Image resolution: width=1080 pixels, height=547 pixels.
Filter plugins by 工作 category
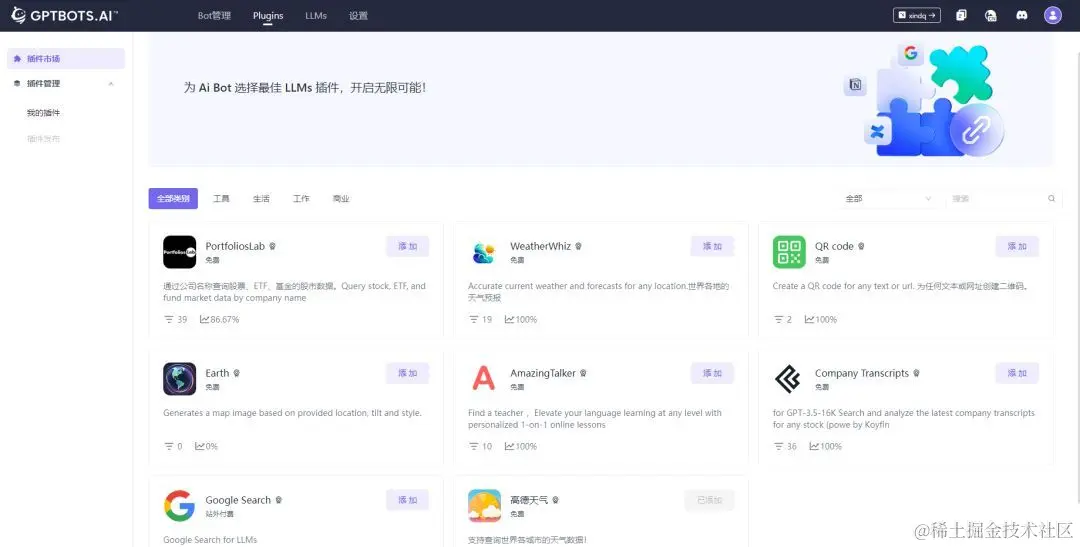click(301, 198)
